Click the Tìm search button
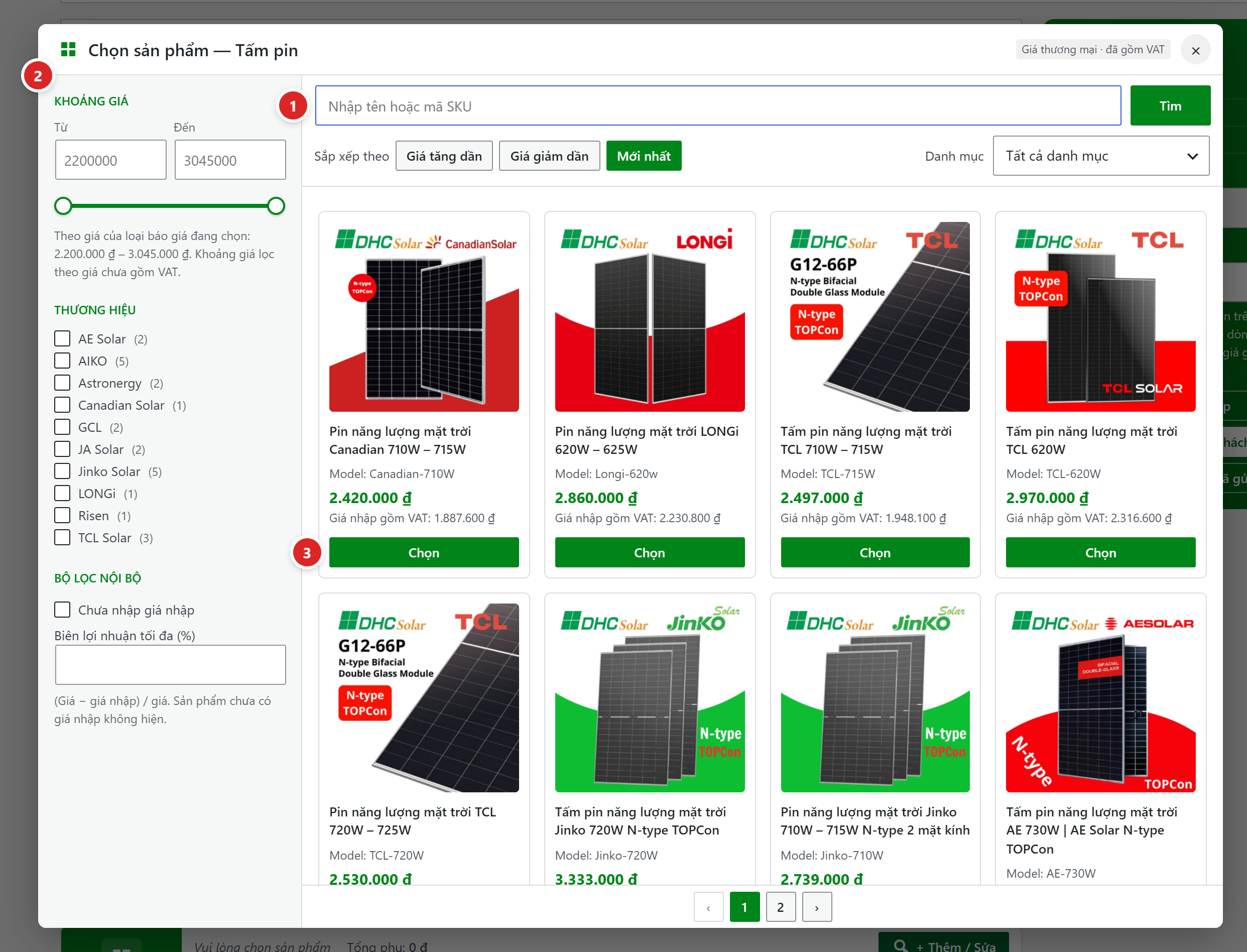Image resolution: width=1247 pixels, height=952 pixels. tap(1170, 106)
